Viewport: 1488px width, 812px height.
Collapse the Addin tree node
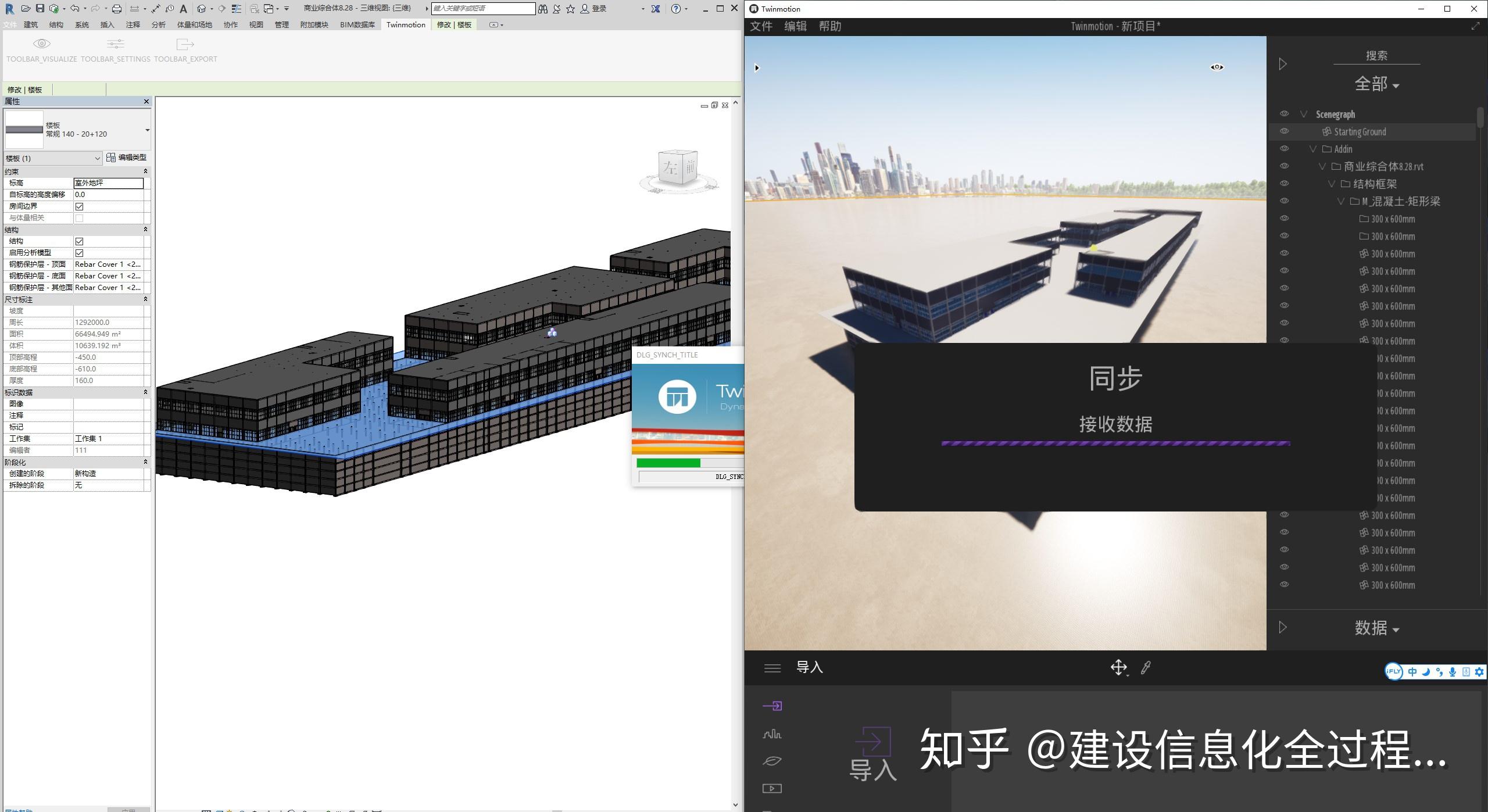(1313, 149)
